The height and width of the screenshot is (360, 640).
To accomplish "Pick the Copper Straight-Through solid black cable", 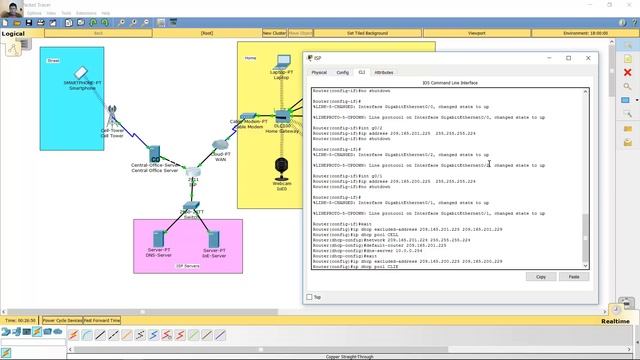I will (x=100, y=335).
